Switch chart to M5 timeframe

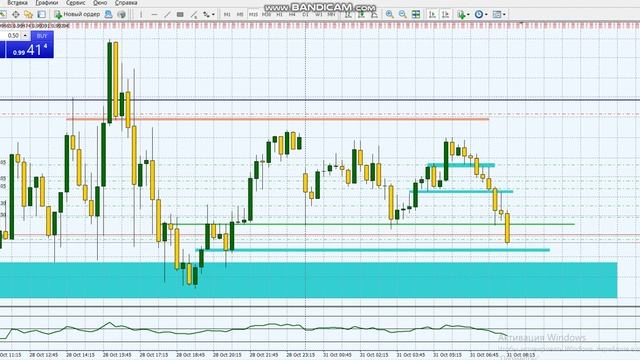click(x=240, y=15)
